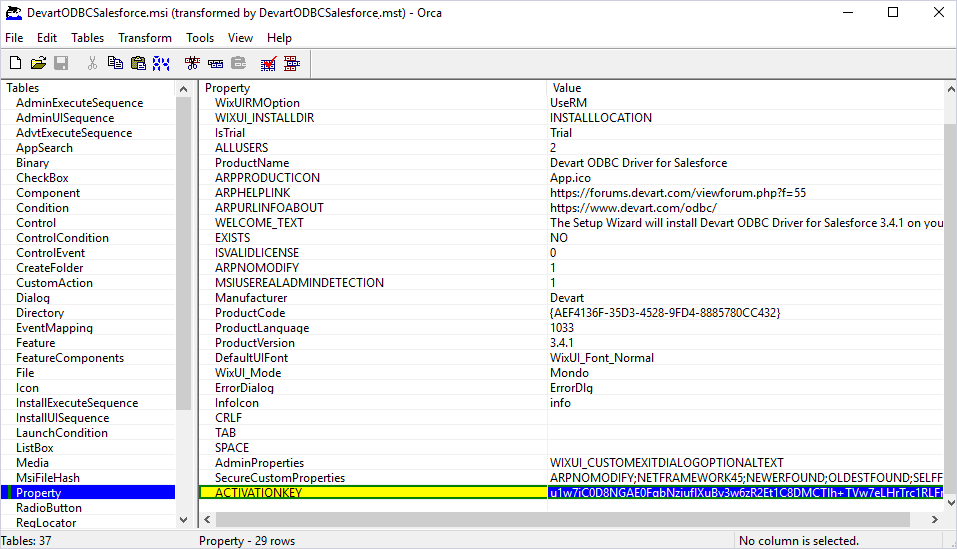Open the Transform menu
The width and height of the screenshot is (957, 549).
(x=145, y=38)
